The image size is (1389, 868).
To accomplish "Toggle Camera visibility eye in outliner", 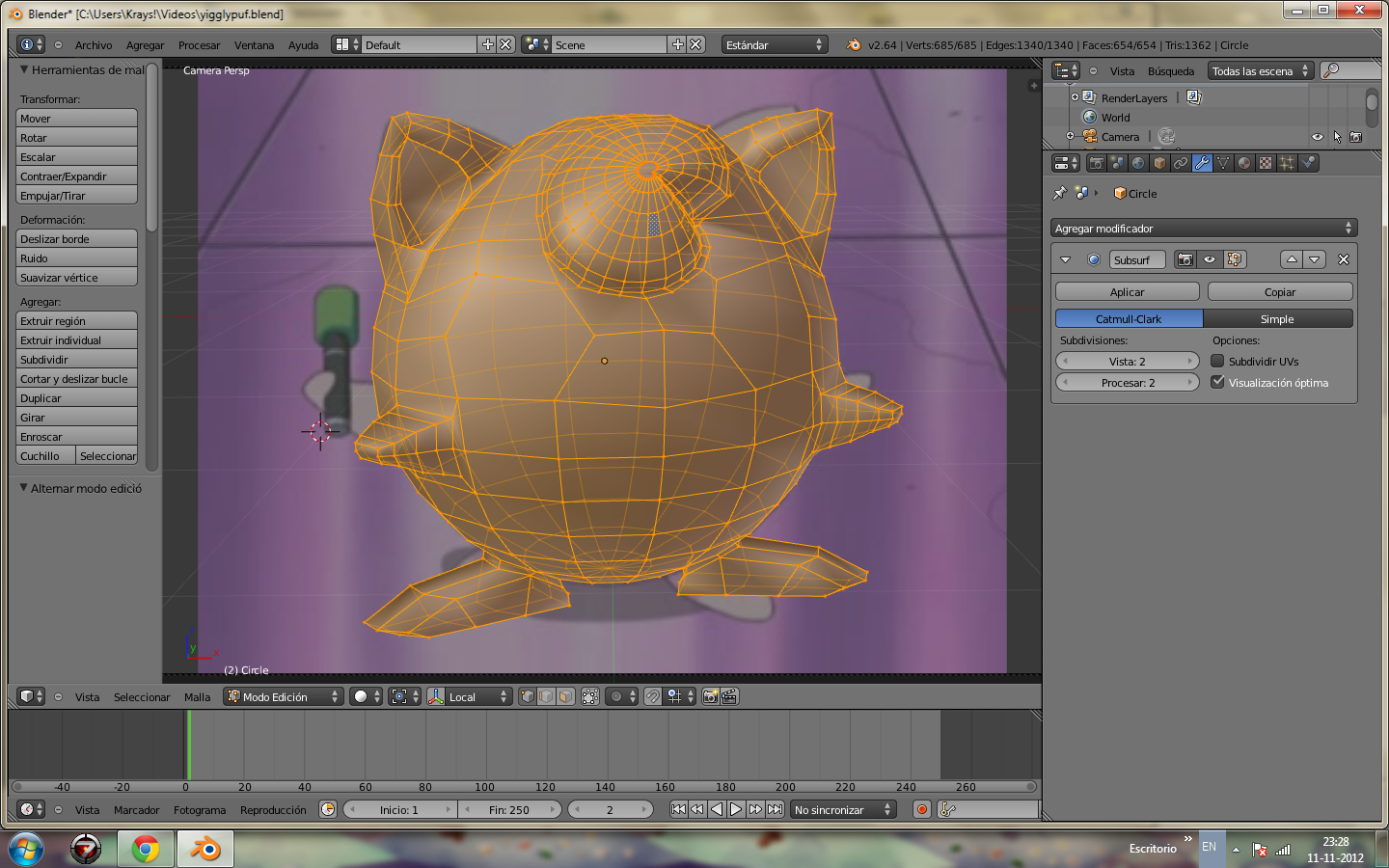I will [x=1317, y=137].
